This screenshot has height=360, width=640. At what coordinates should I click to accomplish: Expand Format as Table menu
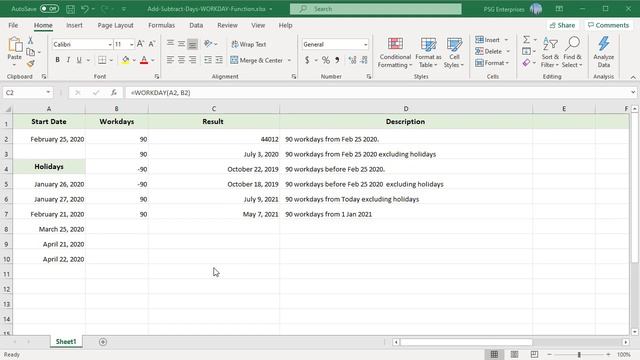point(428,52)
